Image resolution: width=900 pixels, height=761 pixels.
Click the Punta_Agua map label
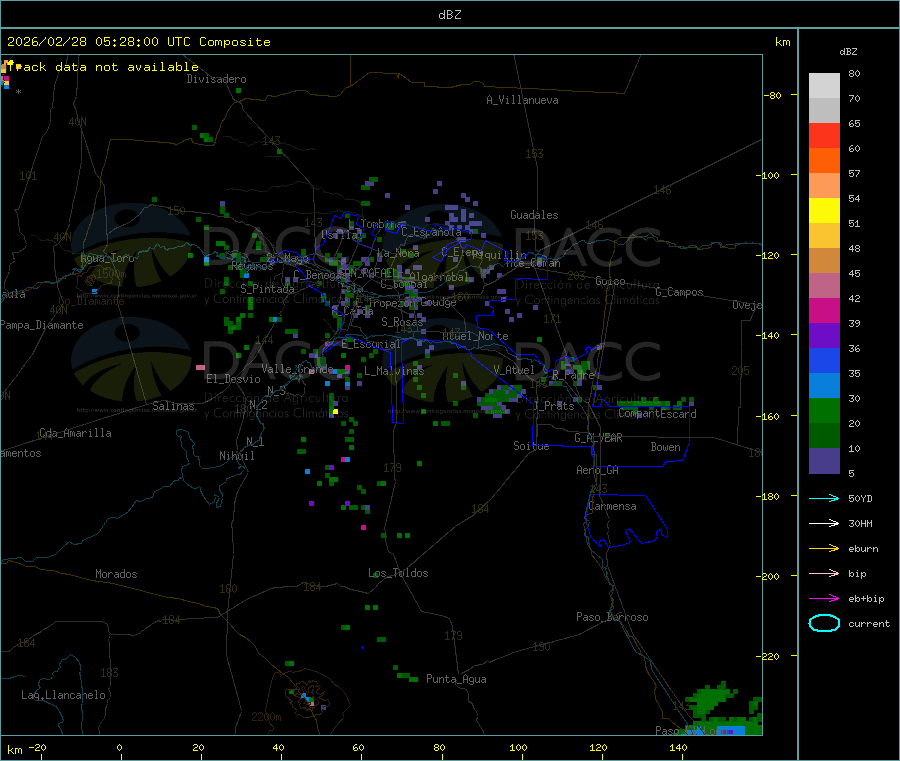coord(456,679)
